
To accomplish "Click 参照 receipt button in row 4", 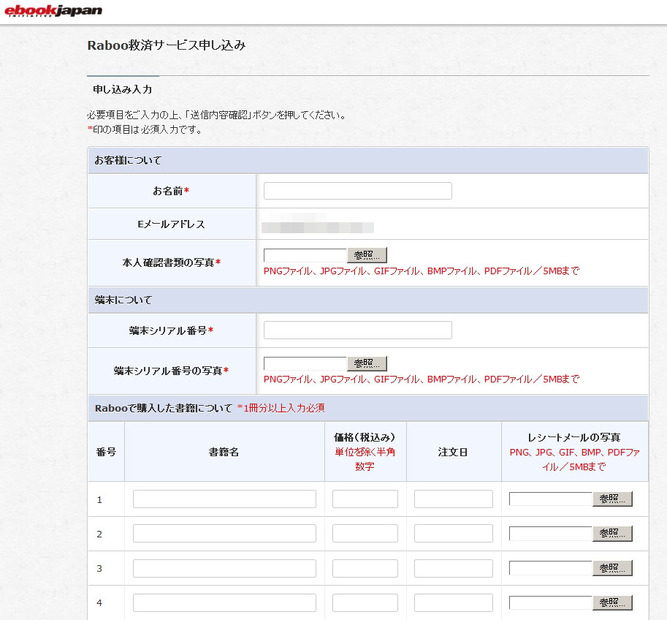I will click(x=613, y=603).
